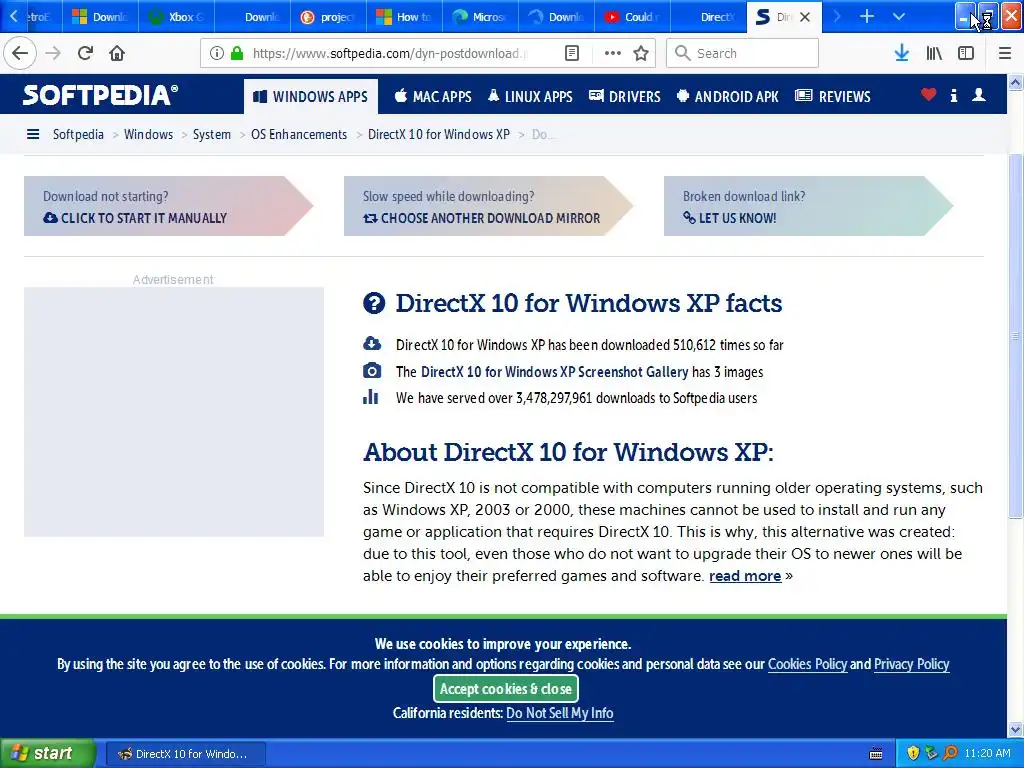Viewport: 1024px width, 768px height.
Task: Go to DirectX 10 for Windows XP breadcrumb
Action: (439, 134)
